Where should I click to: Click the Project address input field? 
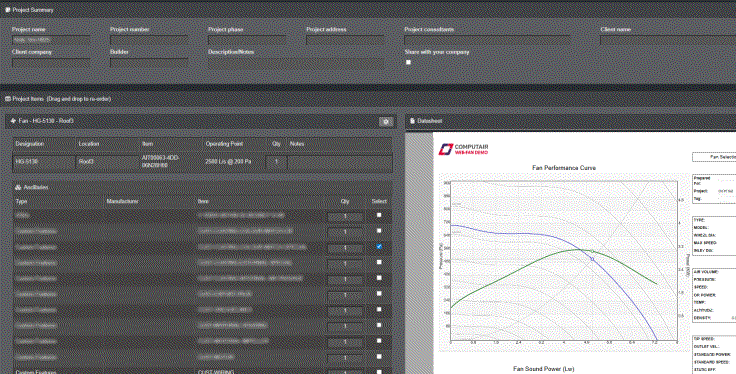pos(345,40)
